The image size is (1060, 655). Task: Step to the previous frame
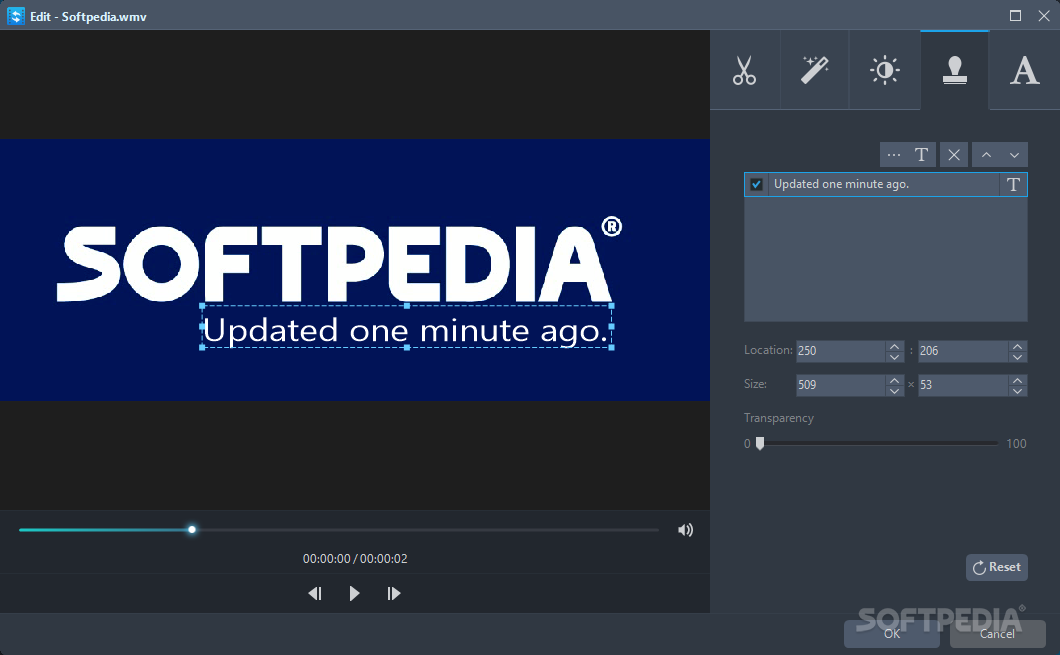point(315,593)
